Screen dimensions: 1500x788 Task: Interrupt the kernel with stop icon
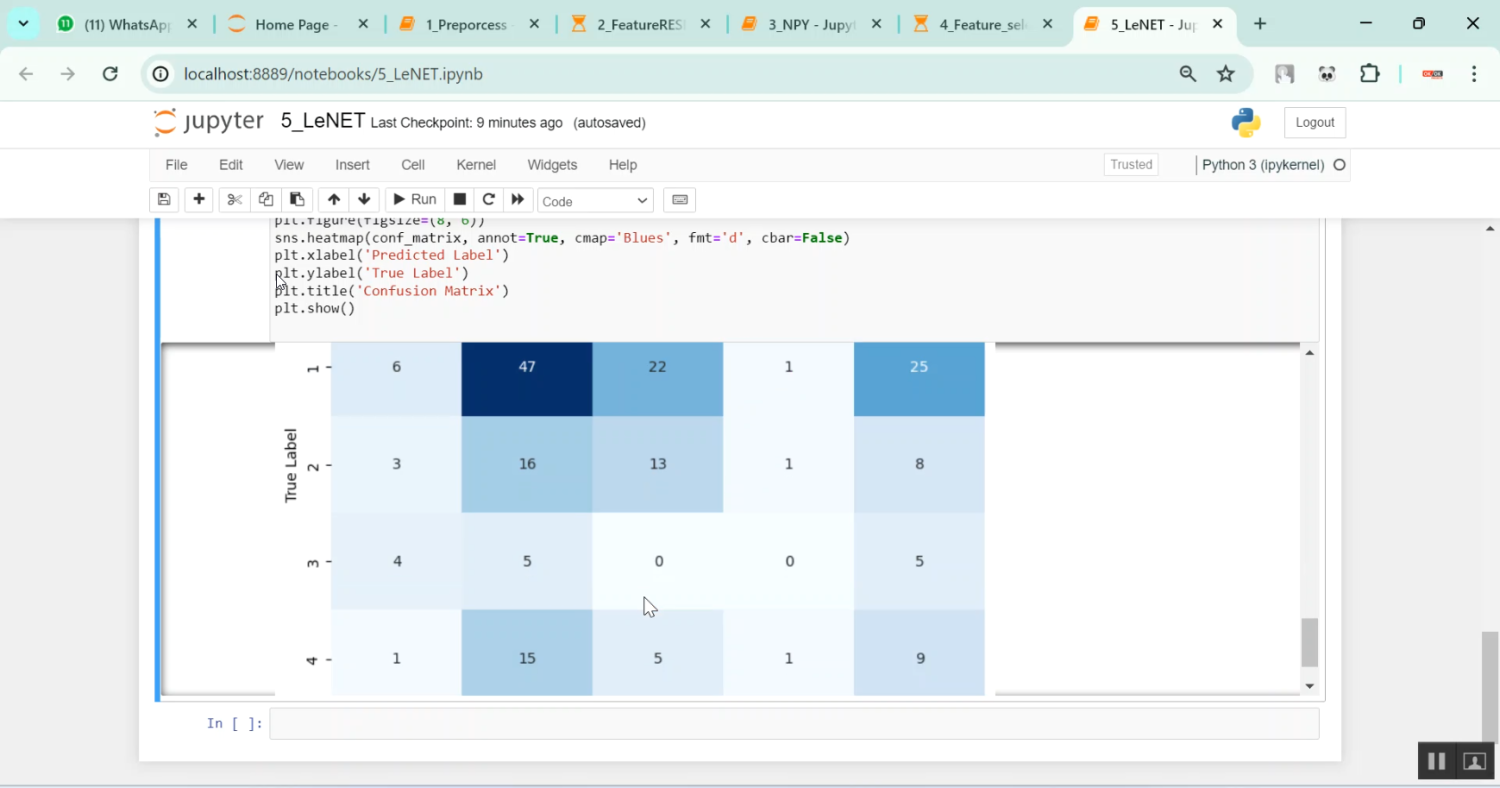(x=460, y=200)
